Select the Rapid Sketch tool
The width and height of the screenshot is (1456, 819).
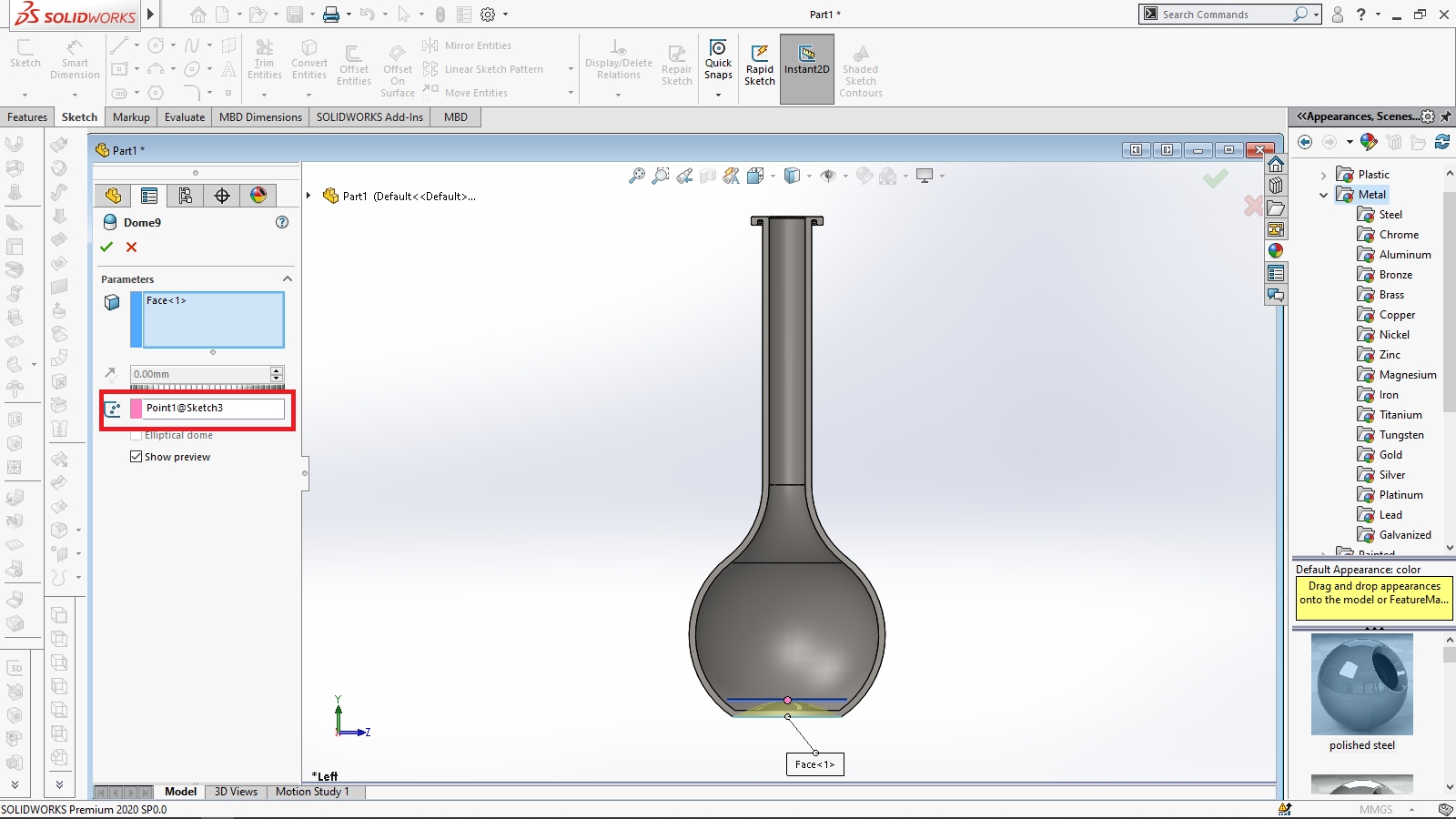759,64
